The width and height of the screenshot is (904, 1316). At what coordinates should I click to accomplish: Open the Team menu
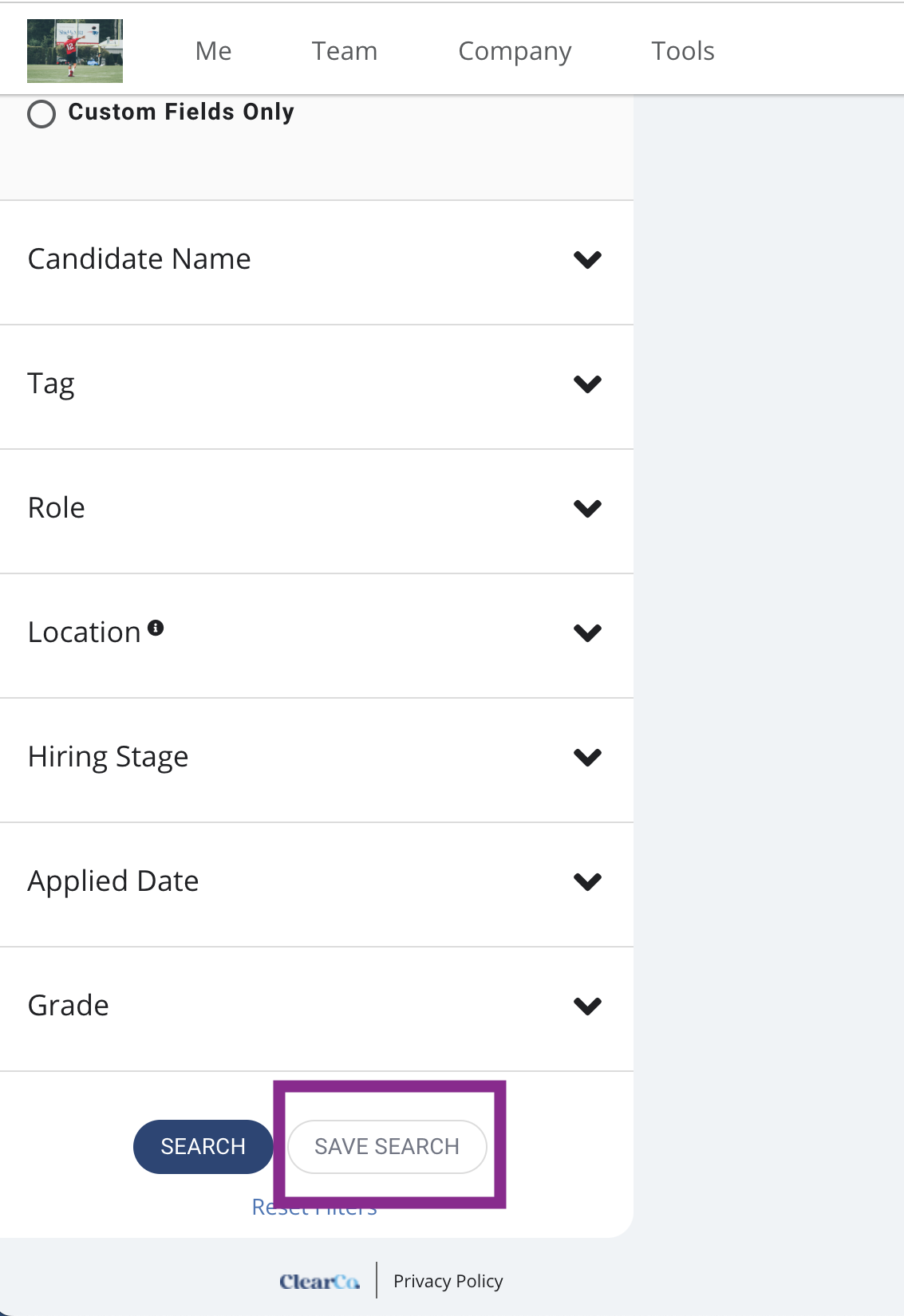[345, 51]
